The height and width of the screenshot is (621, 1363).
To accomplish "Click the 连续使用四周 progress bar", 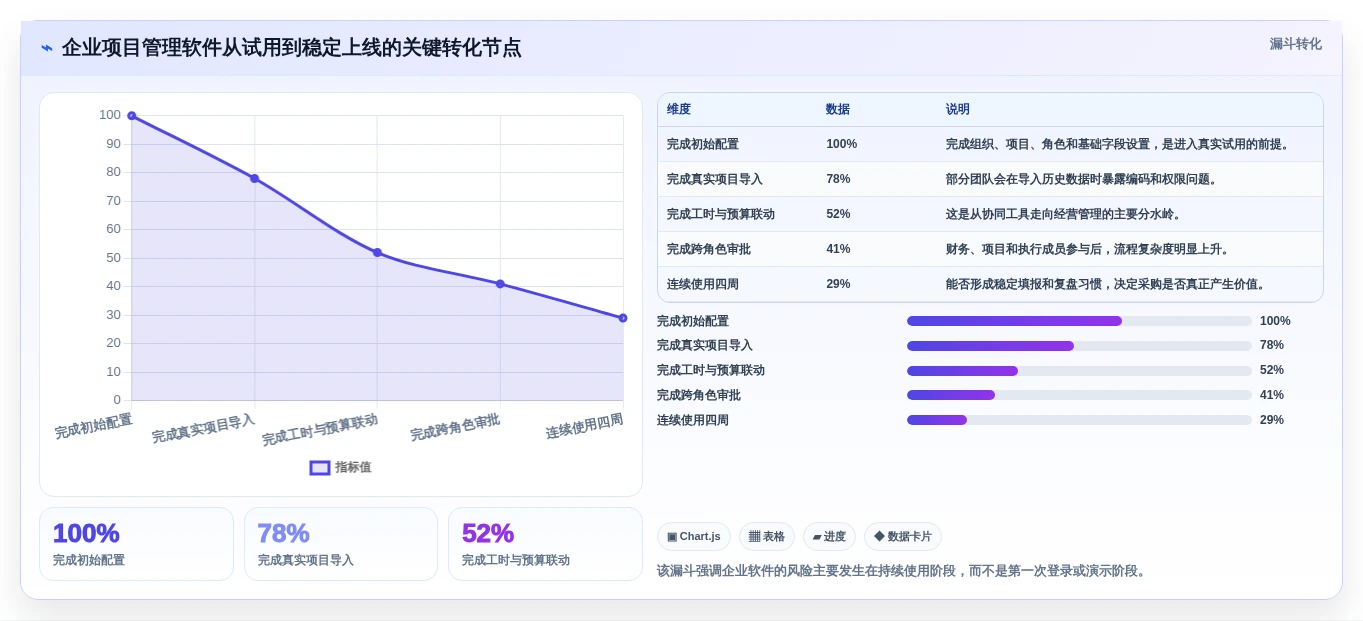I will coord(1079,420).
